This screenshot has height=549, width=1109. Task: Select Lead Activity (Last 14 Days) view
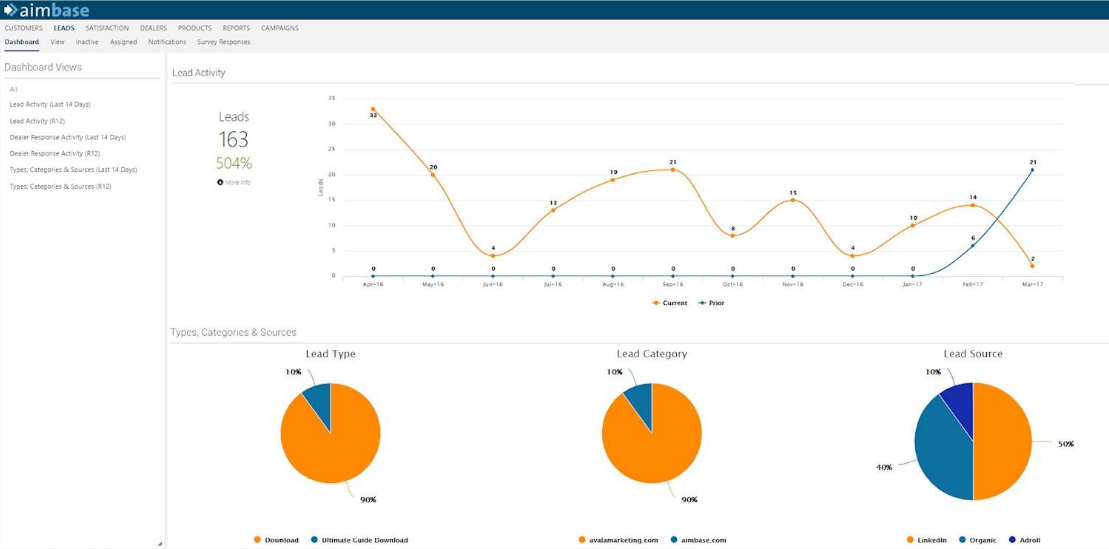tap(50, 104)
